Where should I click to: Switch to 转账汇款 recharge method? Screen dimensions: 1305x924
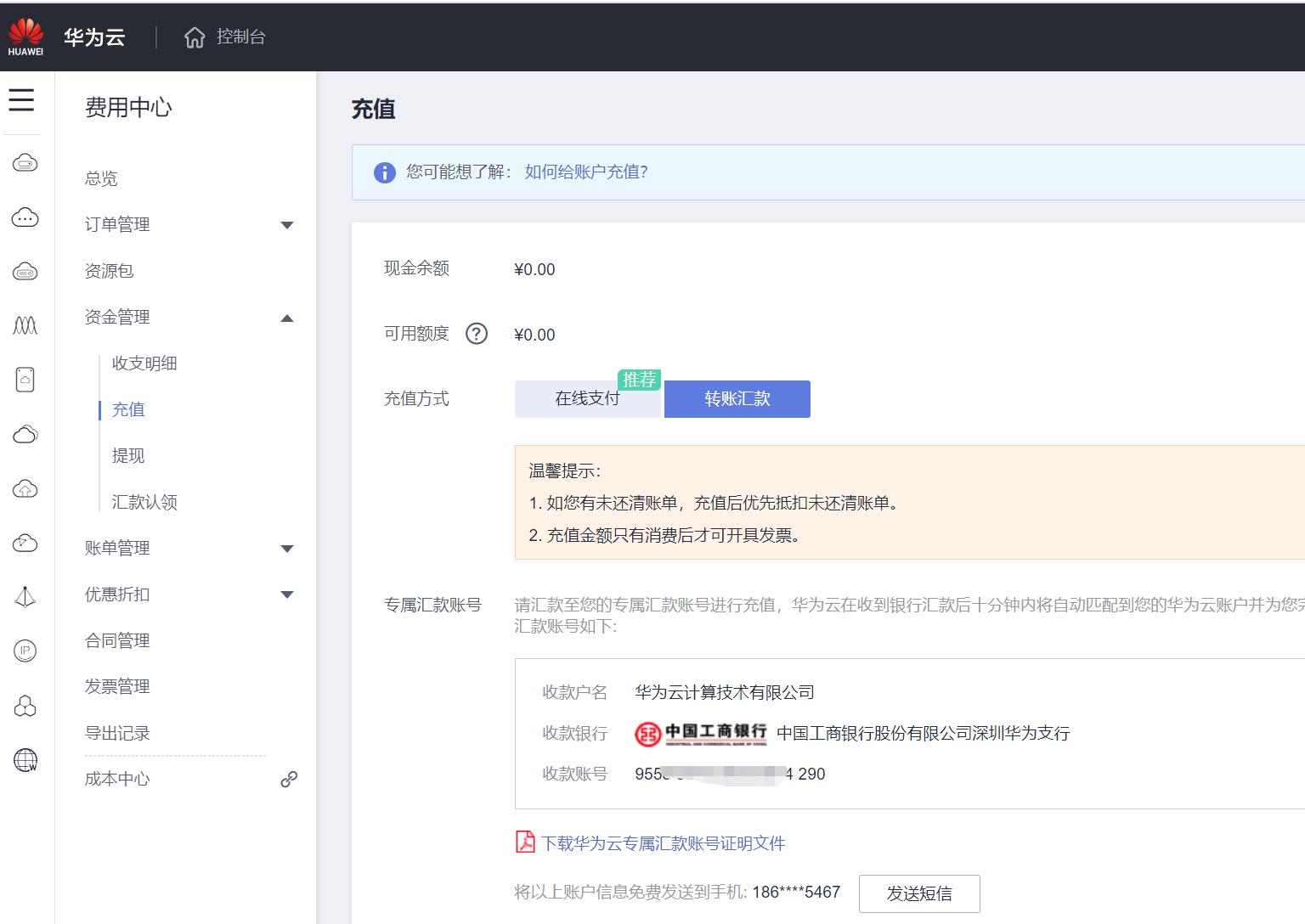pos(737,399)
